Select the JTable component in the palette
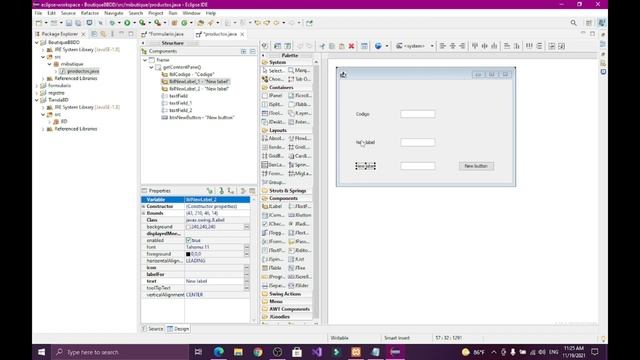Viewport: 640px width, 360px height. tap(273, 268)
